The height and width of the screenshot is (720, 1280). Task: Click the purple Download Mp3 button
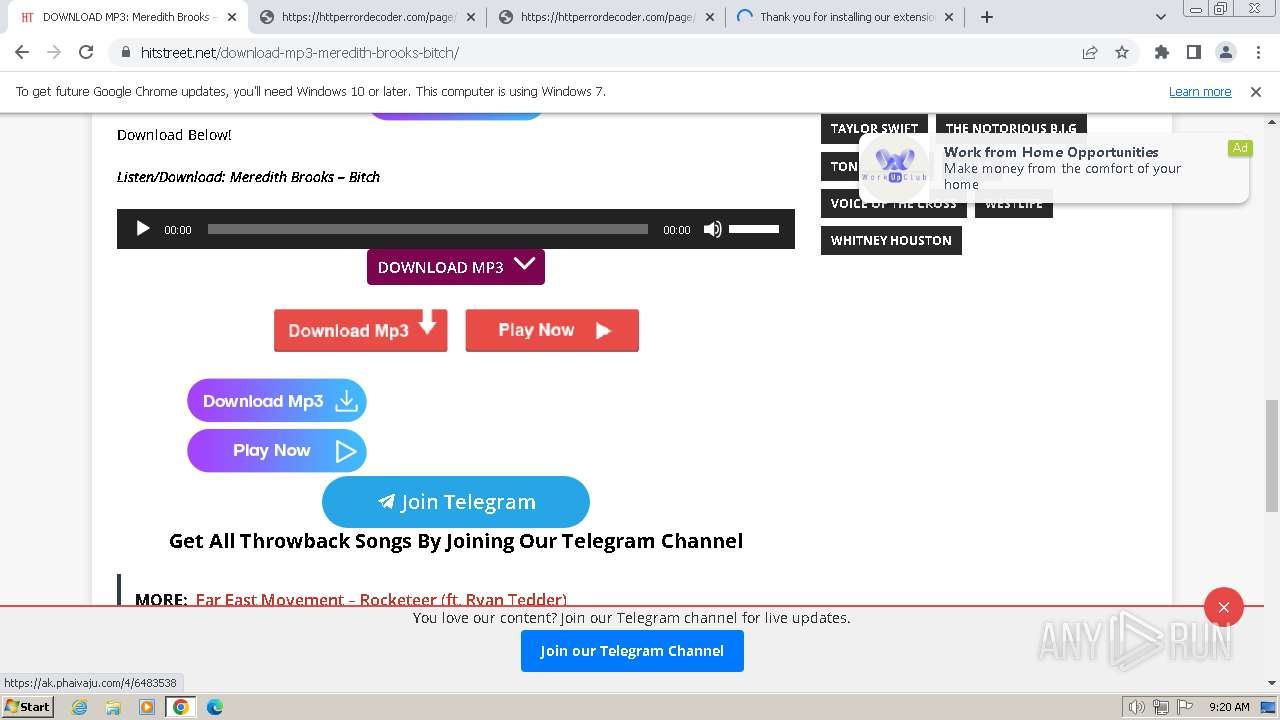277,401
